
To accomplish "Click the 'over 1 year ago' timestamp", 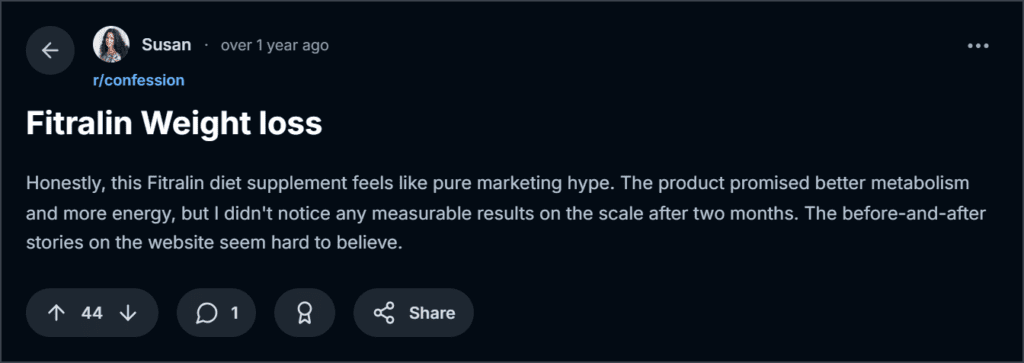I will pyautogui.click(x=274, y=45).
